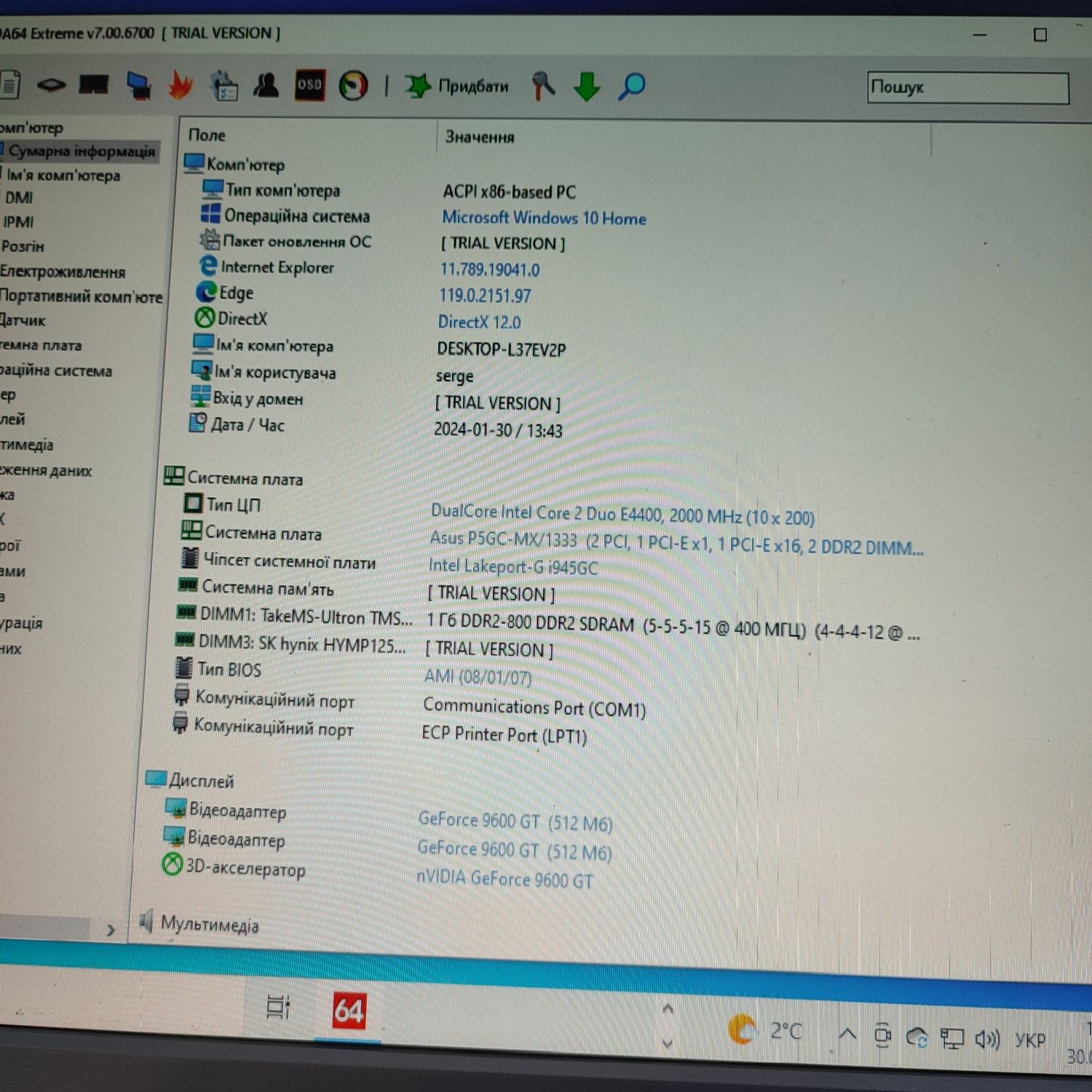The height and width of the screenshot is (1092, 1092).
Task: Select Розгін in sidebar tree
Action: [x=23, y=246]
